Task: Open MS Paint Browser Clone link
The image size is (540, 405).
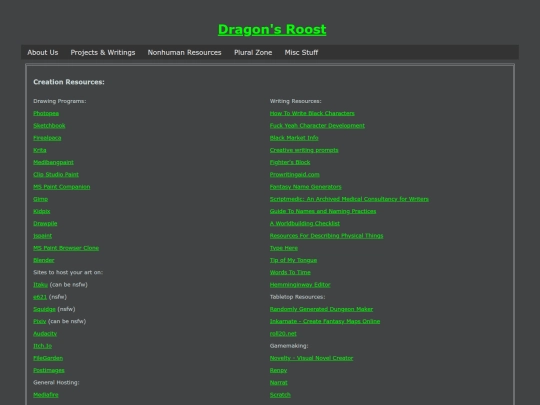Action: (66, 248)
